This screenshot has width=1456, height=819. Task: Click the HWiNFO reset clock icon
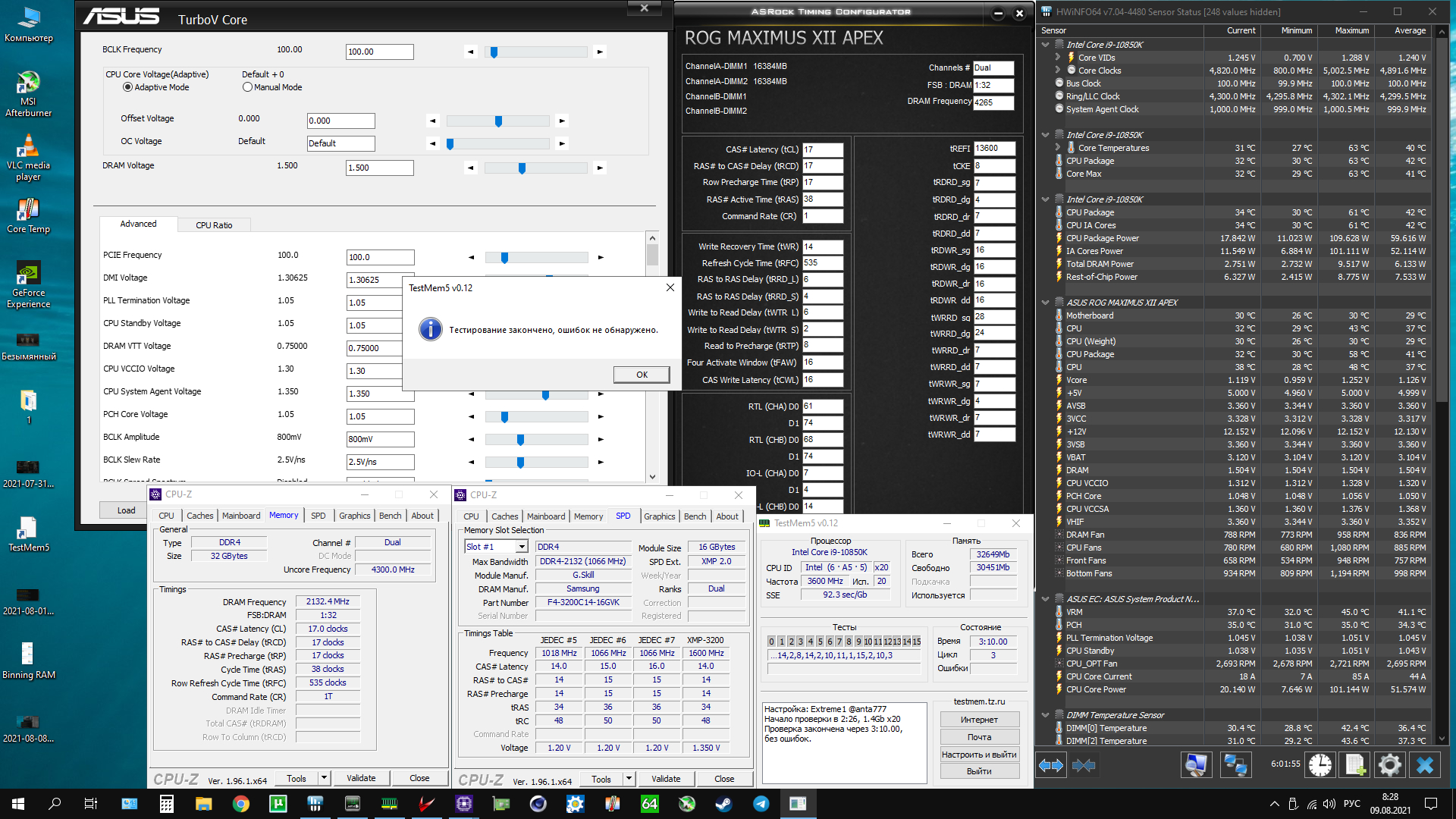tap(1319, 765)
